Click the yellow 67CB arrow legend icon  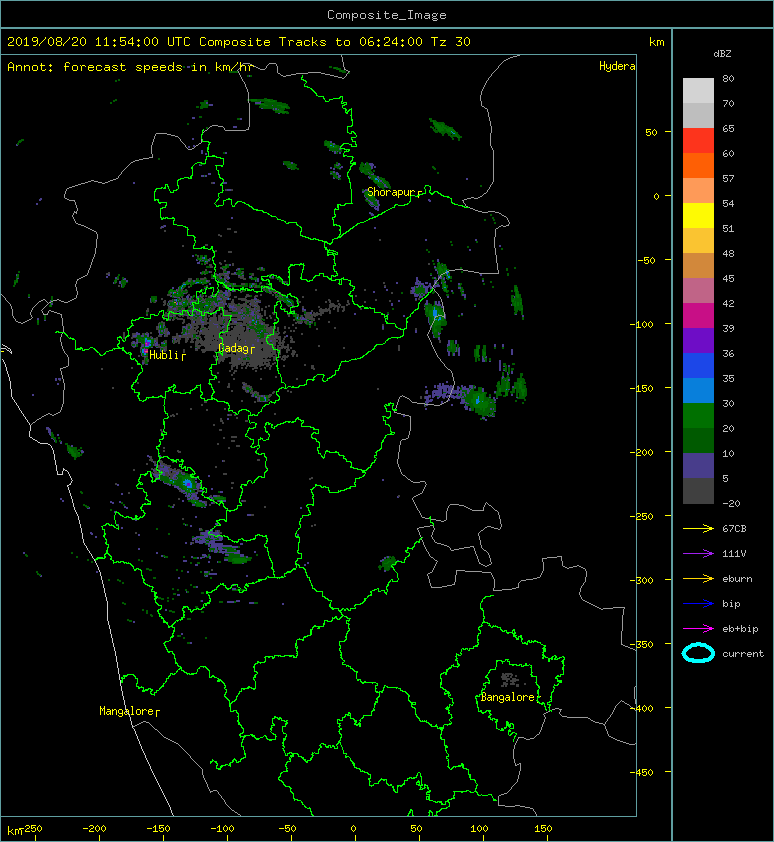[x=698, y=529]
